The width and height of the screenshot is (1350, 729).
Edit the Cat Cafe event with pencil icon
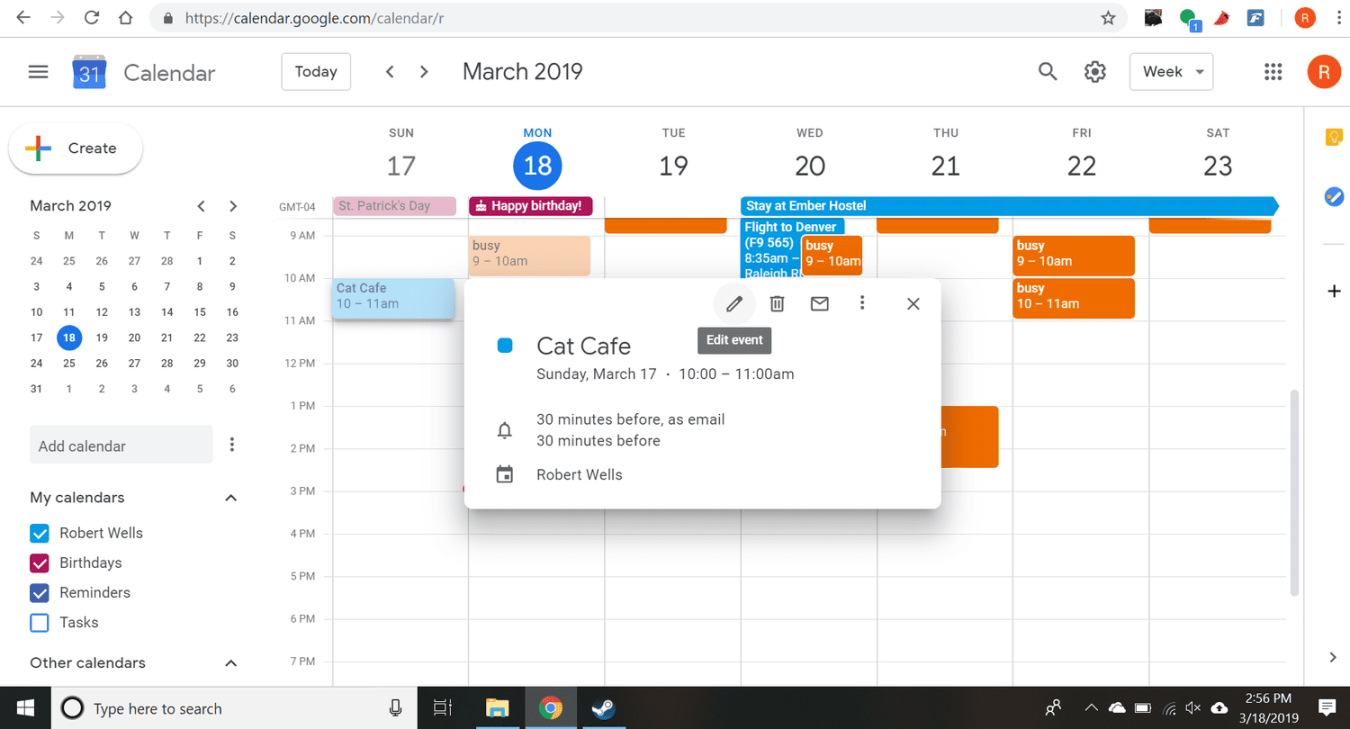(734, 304)
